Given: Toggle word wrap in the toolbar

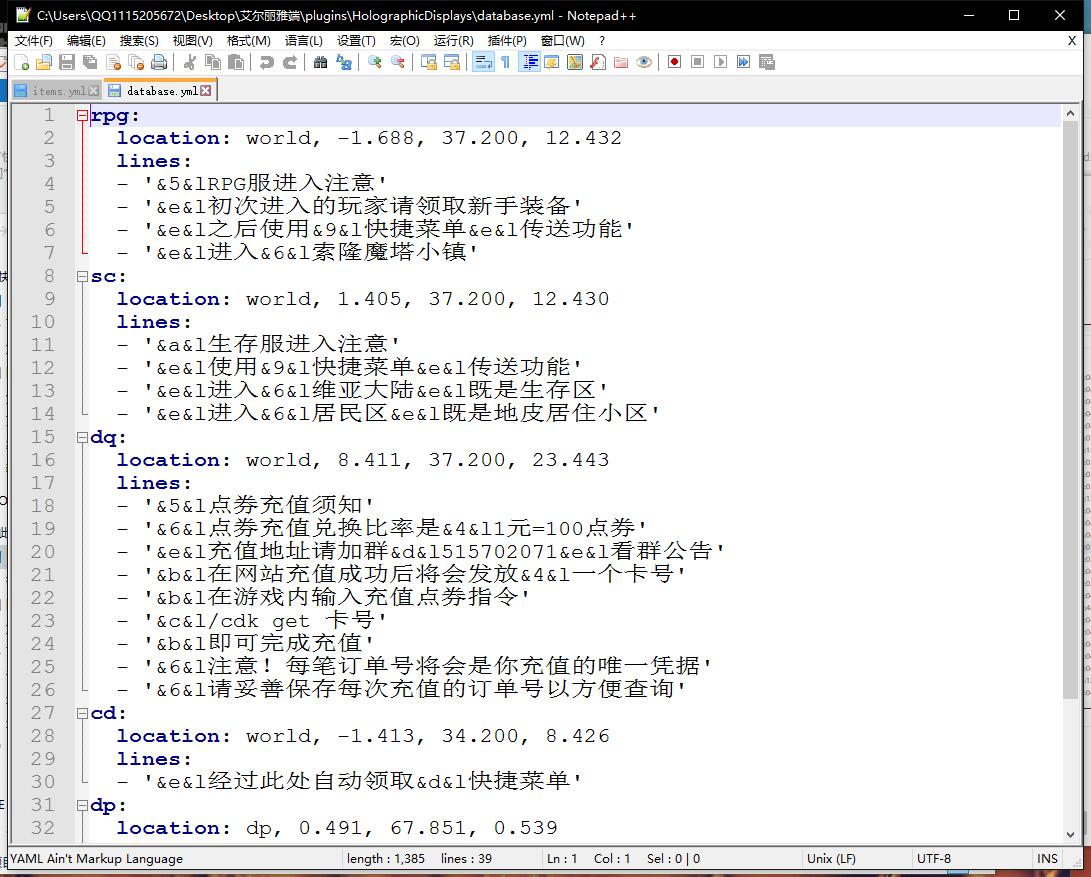Looking at the screenshot, I should pos(483,63).
